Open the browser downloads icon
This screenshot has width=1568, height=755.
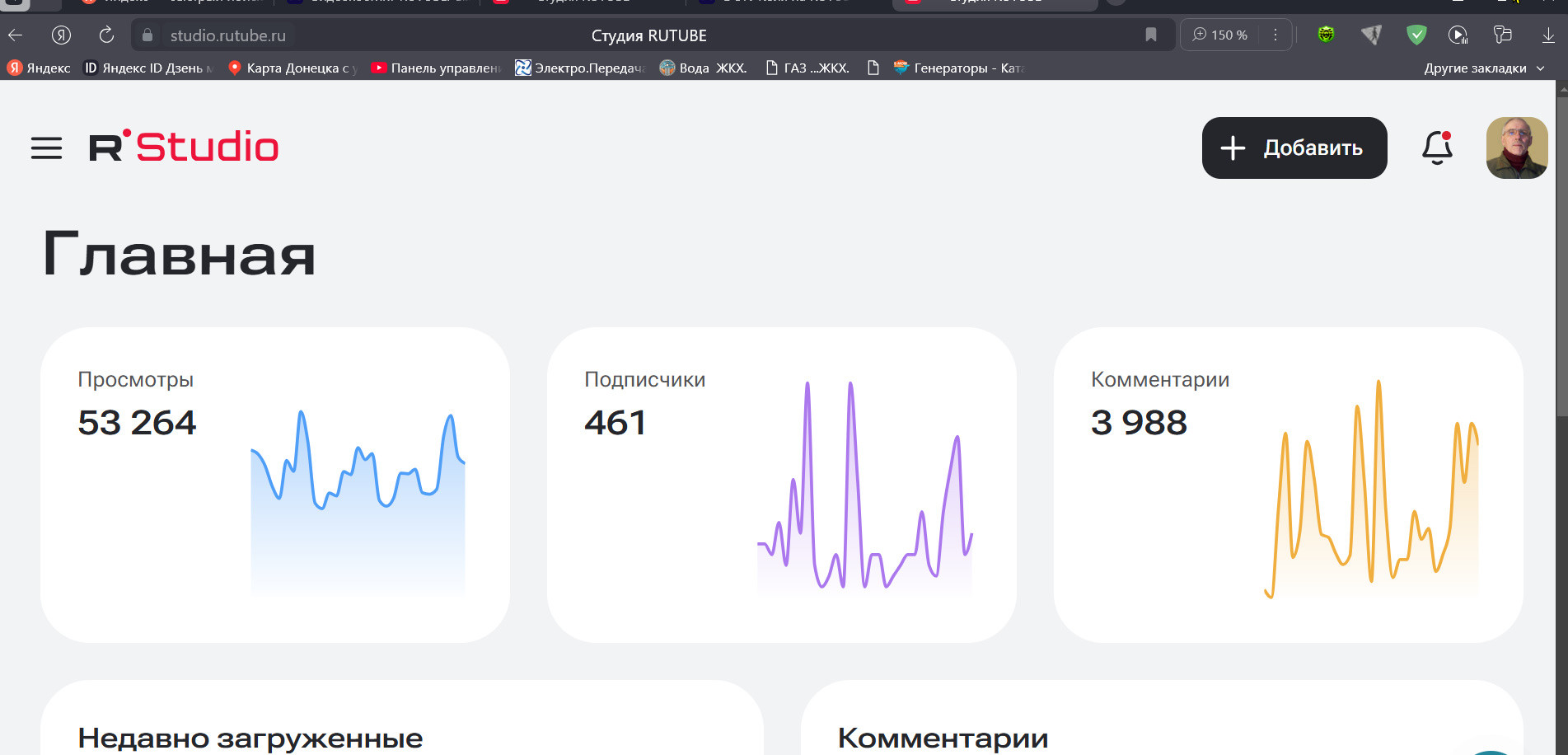(x=1548, y=35)
